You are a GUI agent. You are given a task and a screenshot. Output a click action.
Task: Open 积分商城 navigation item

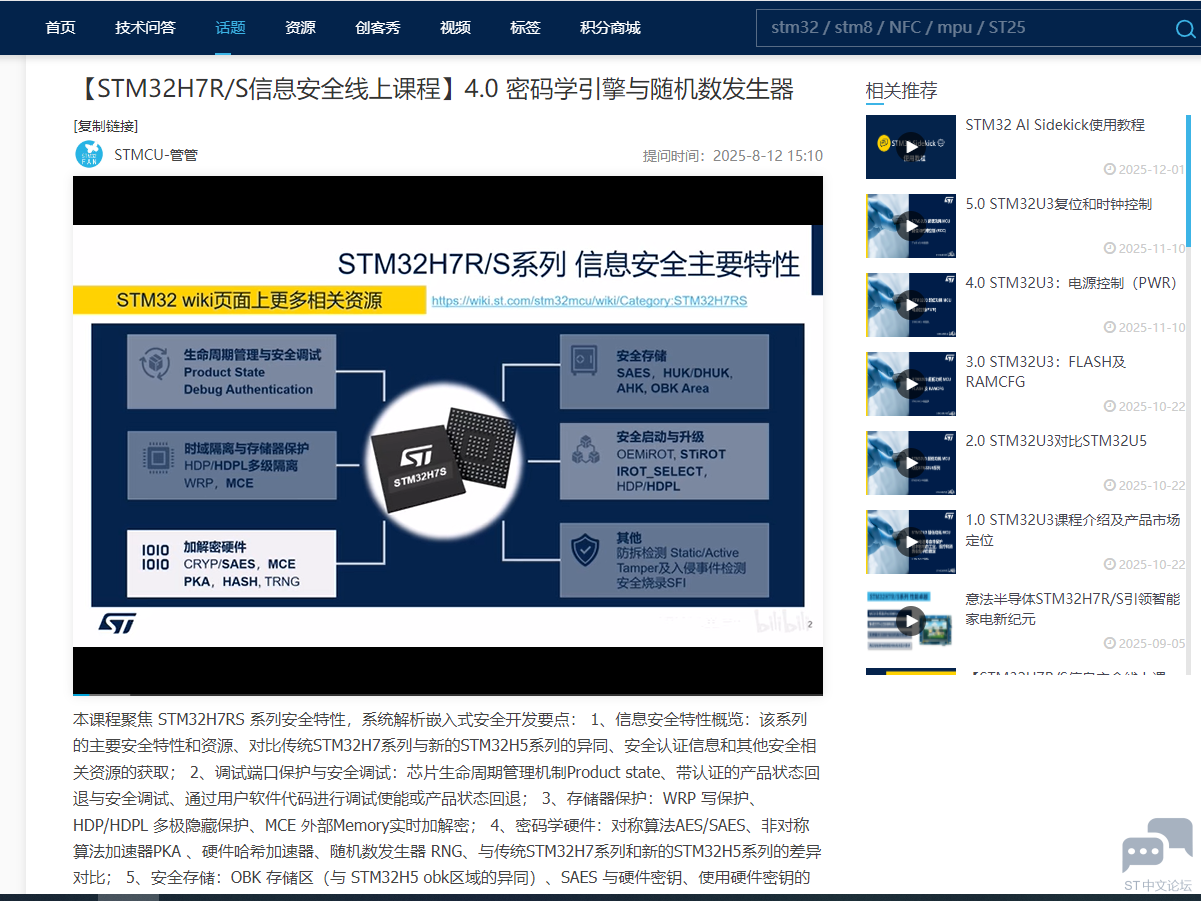point(610,28)
